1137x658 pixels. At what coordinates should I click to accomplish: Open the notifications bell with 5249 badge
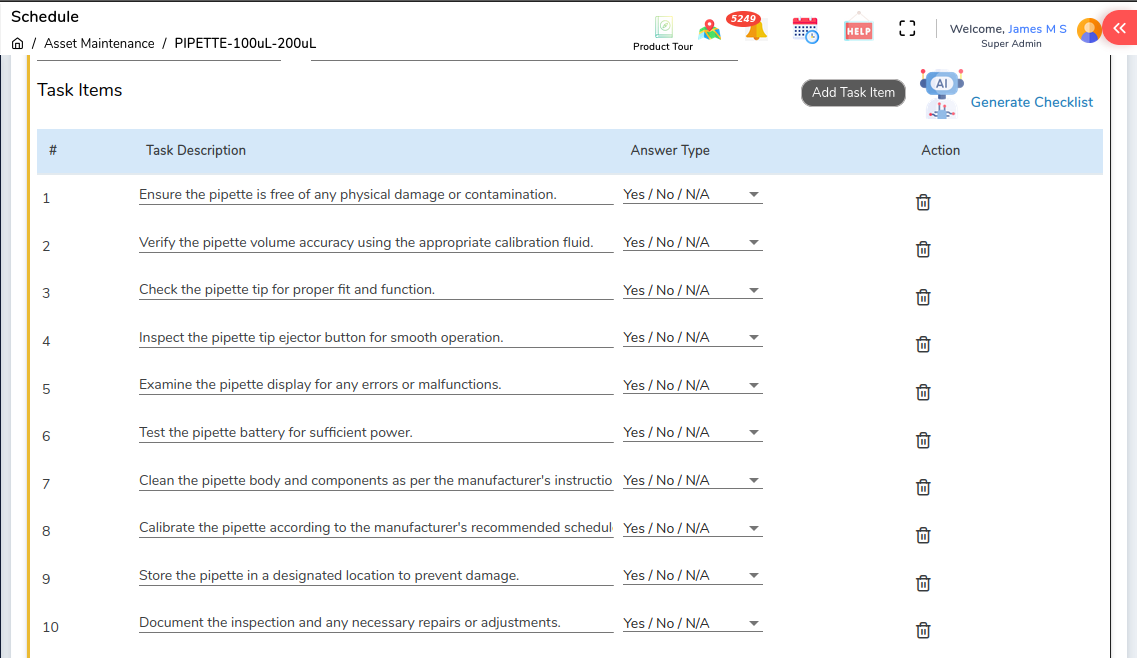pos(755,29)
